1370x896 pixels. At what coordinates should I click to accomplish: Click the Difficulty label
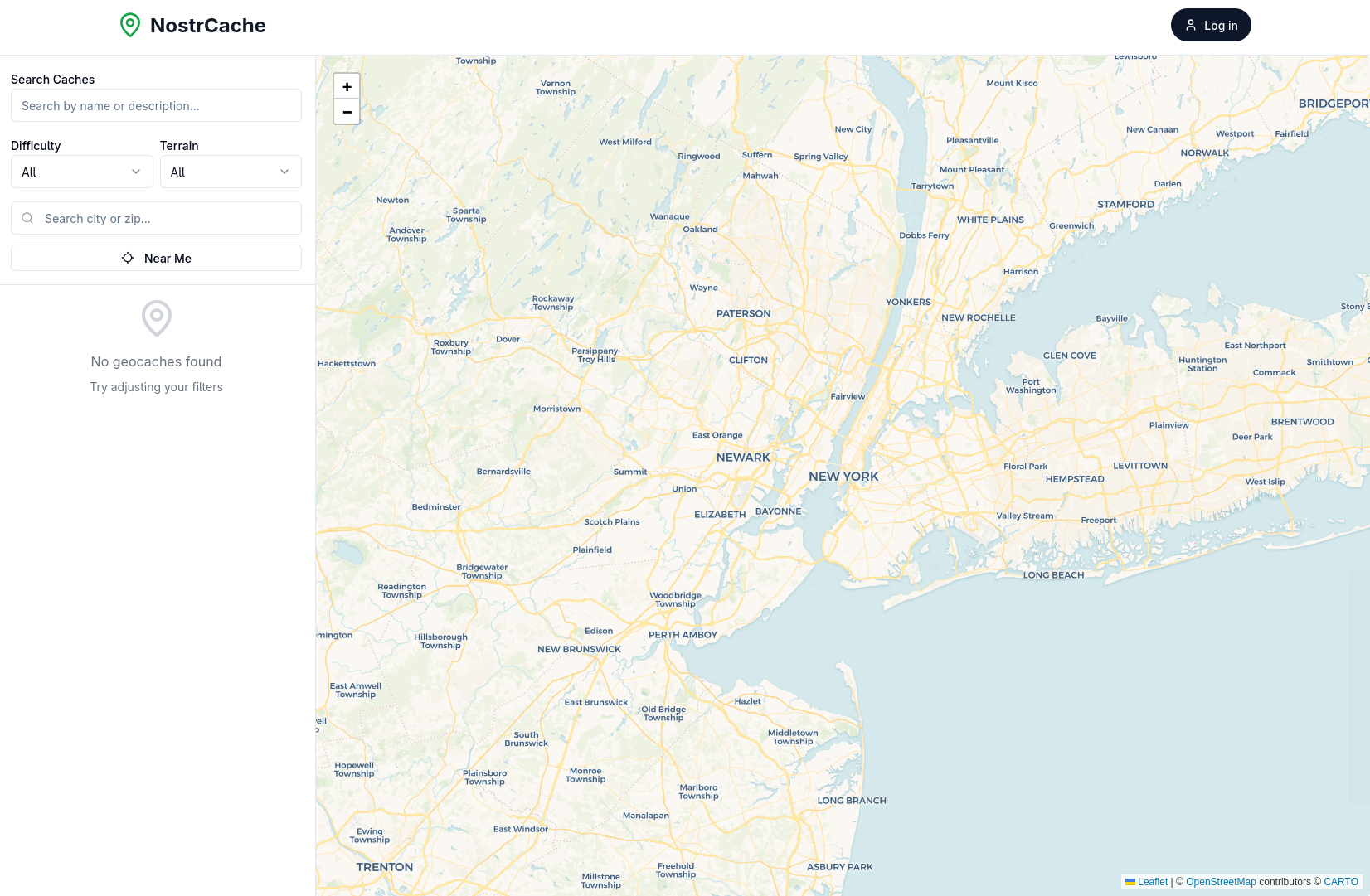coord(36,146)
